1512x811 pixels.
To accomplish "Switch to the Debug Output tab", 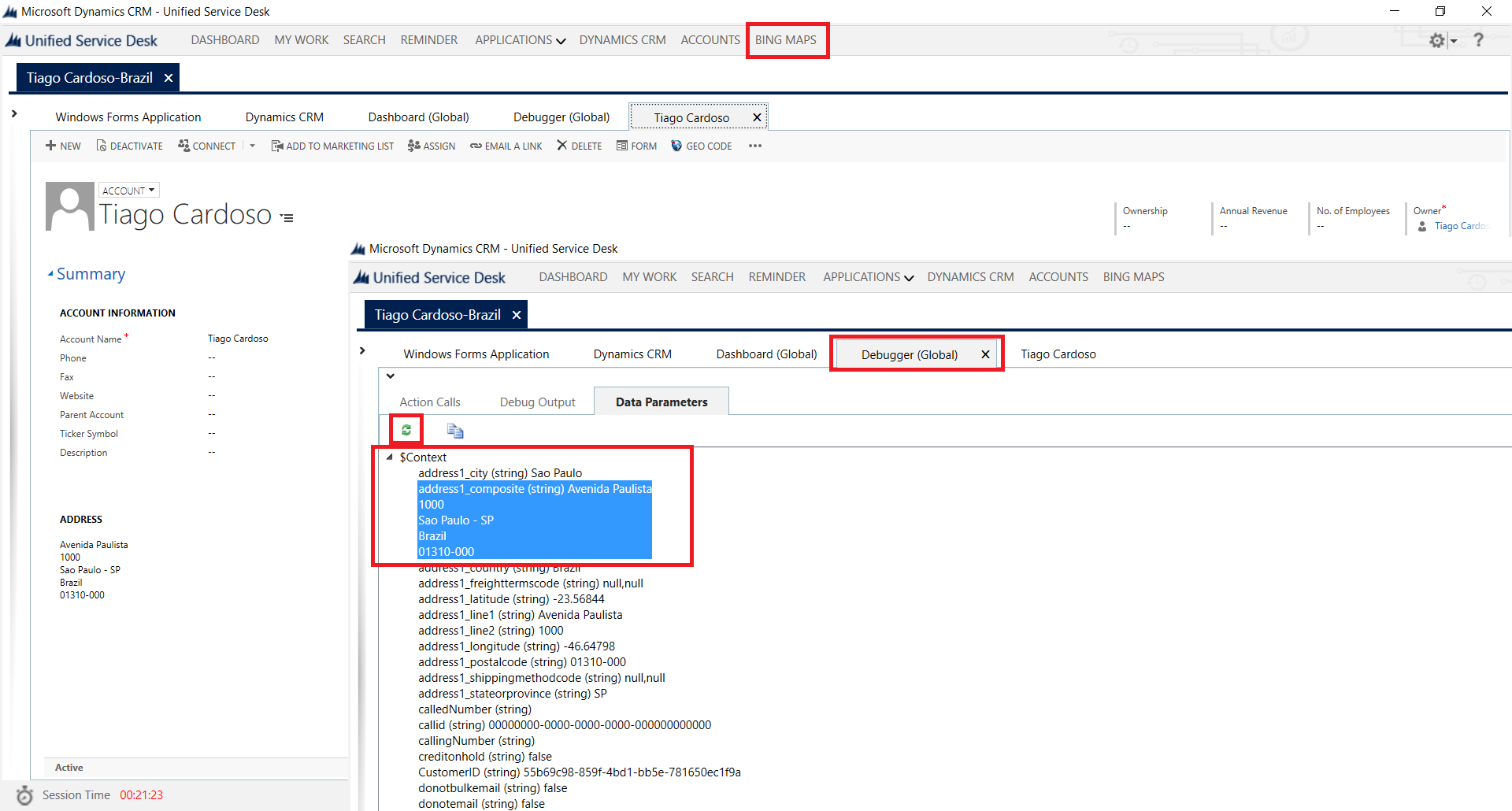I will [537, 402].
